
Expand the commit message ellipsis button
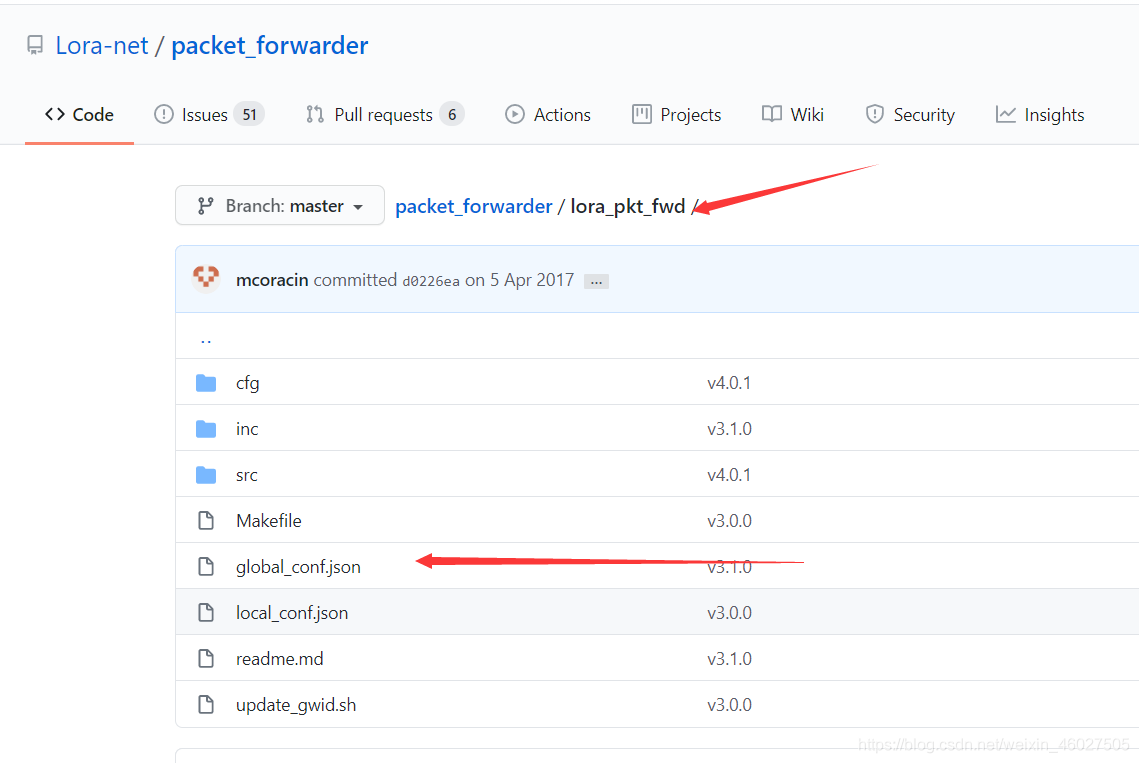(596, 281)
